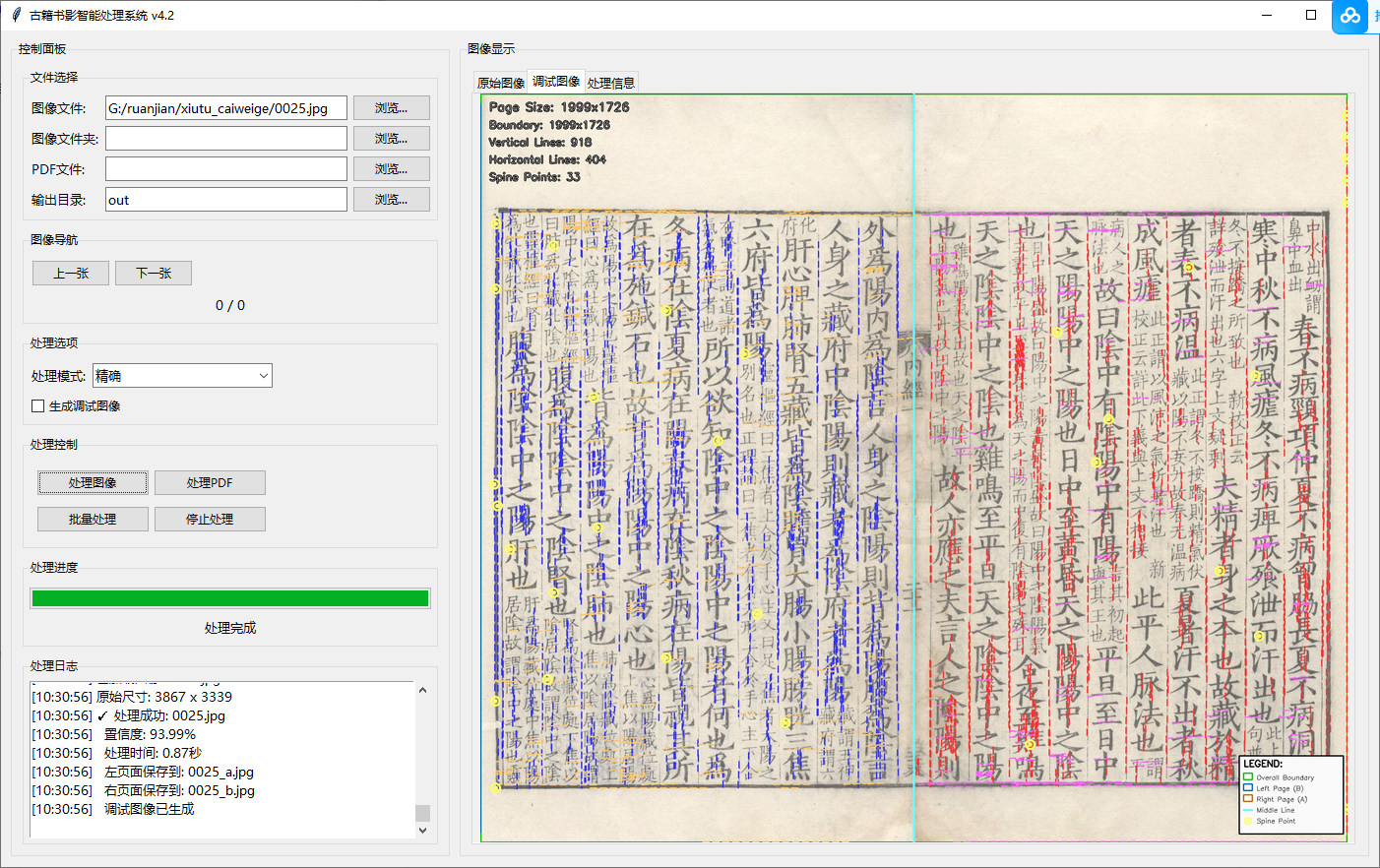Stop processing via 停止处理 button
1380x868 pixels.
tap(210, 519)
